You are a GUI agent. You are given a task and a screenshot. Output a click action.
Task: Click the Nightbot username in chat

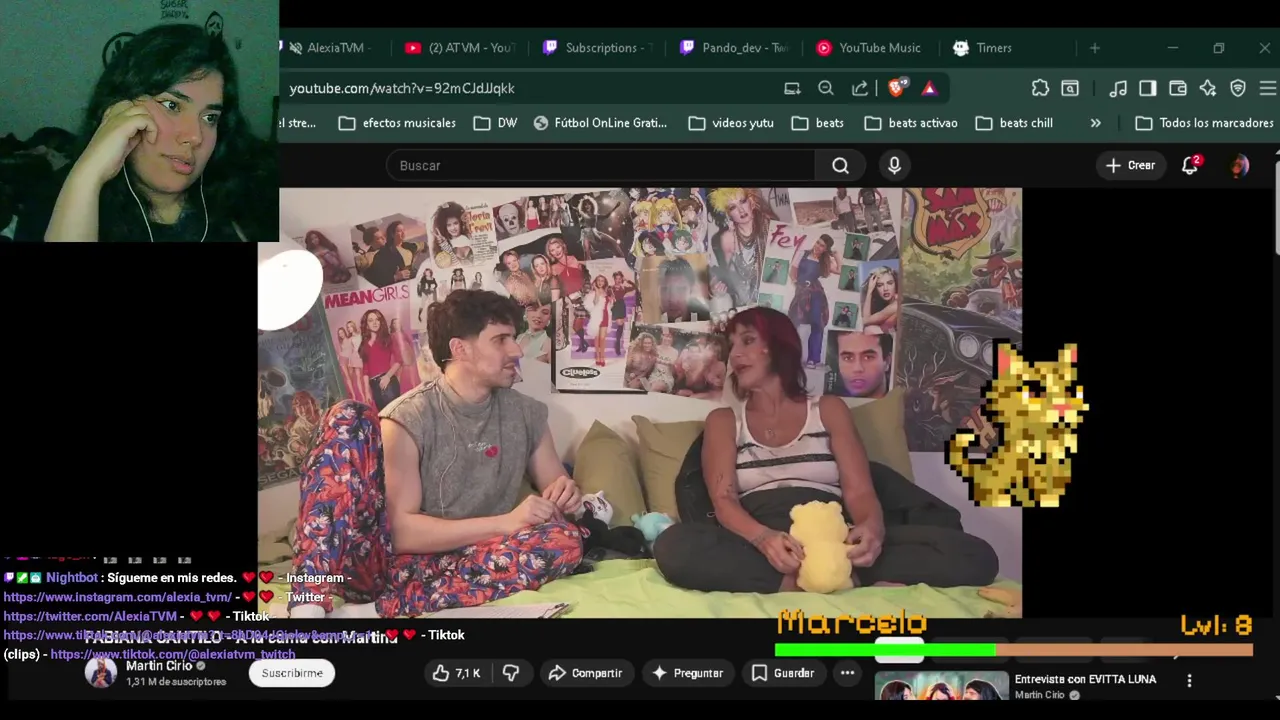(72, 578)
